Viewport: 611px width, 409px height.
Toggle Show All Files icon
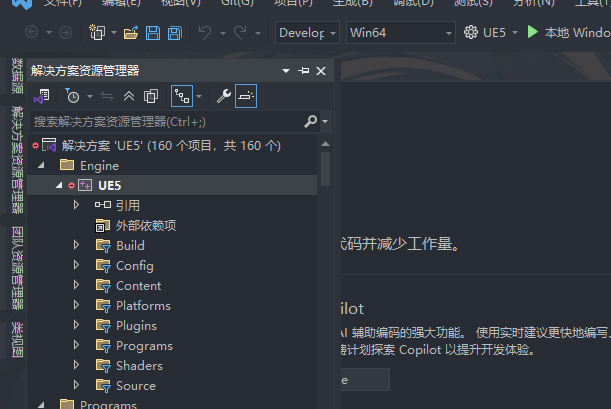click(x=151, y=96)
